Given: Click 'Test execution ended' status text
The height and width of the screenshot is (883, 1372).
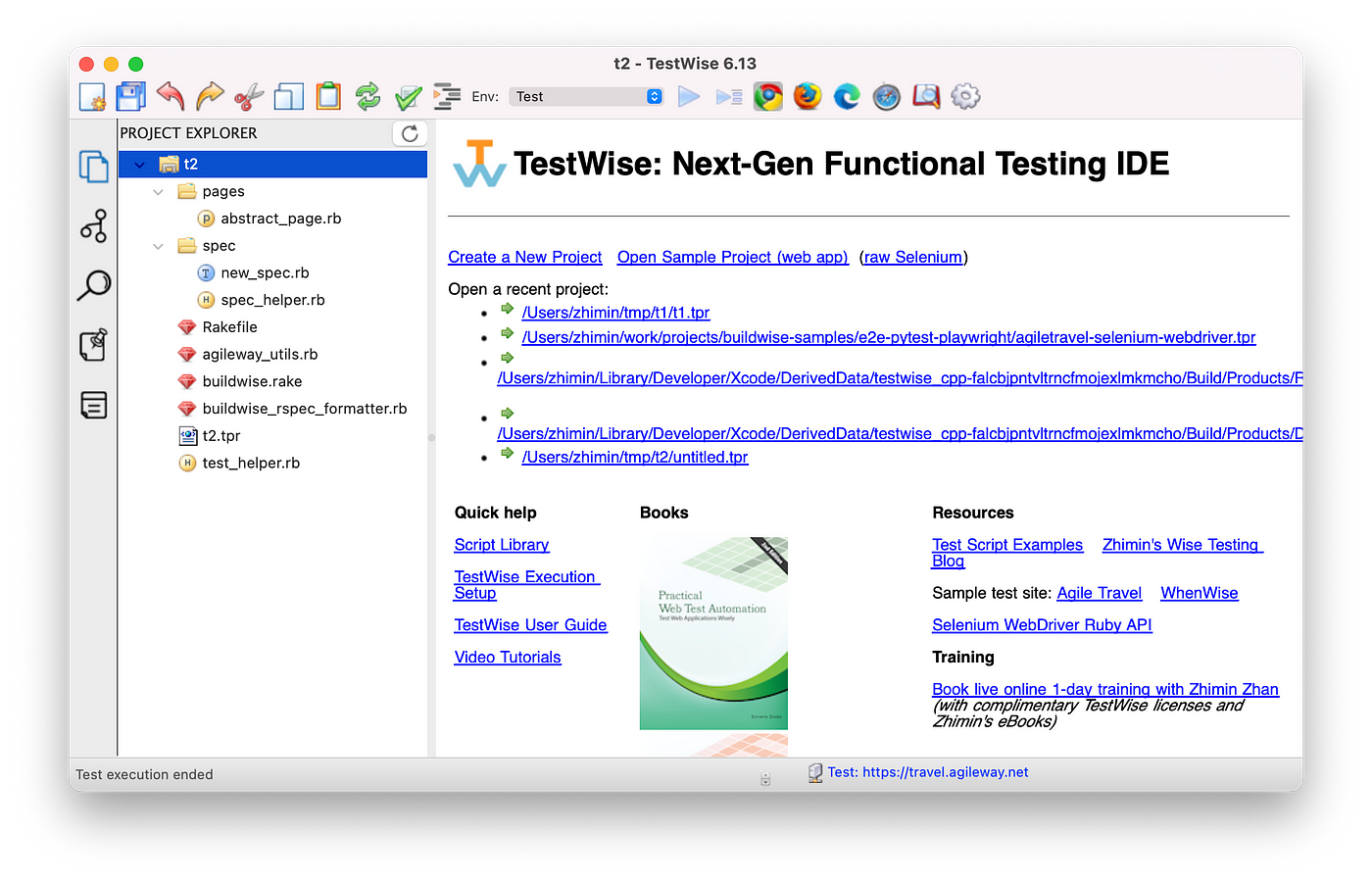Looking at the screenshot, I should (x=144, y=774).
